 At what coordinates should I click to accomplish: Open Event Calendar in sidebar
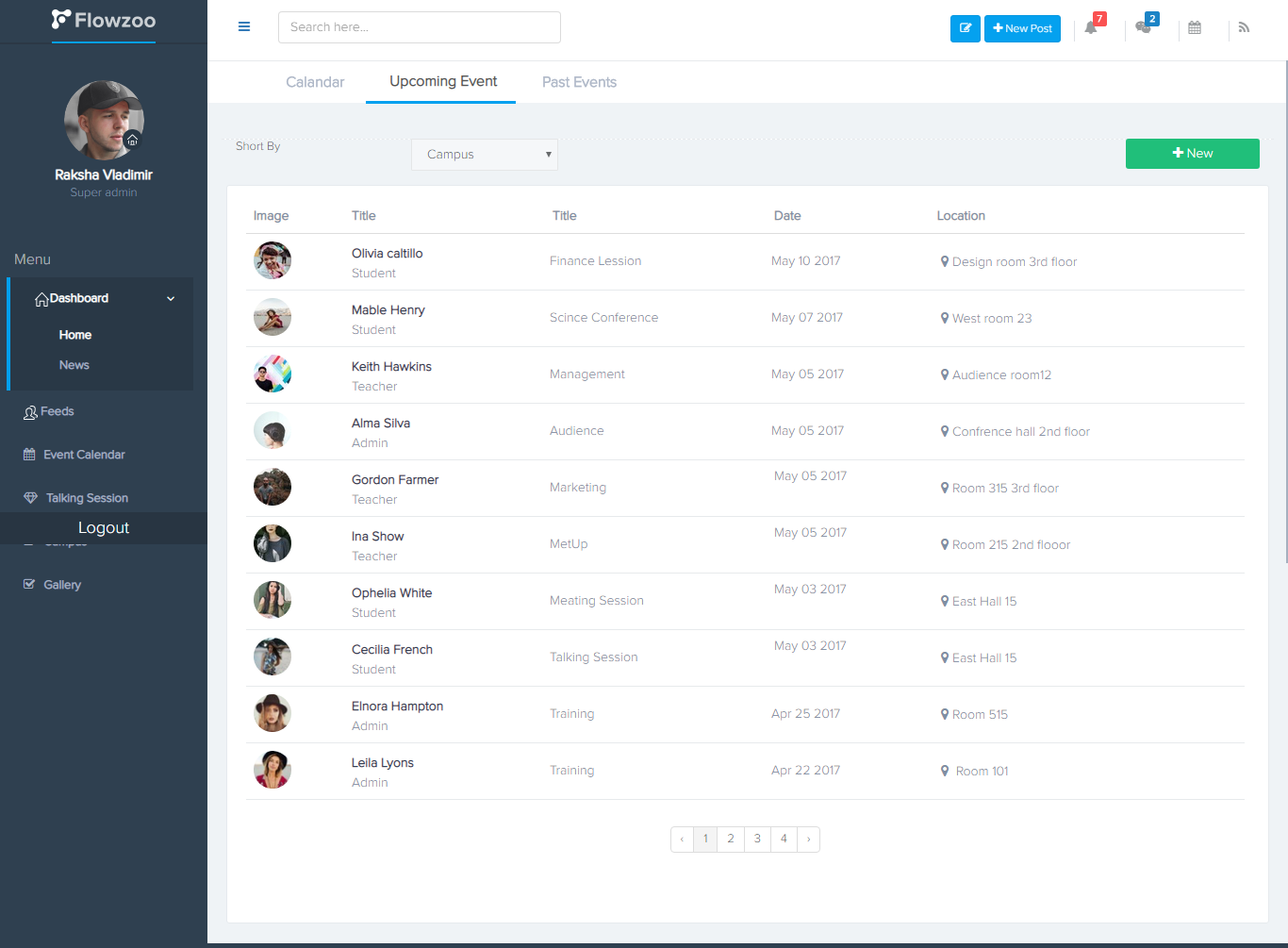[x=74, y=455]
